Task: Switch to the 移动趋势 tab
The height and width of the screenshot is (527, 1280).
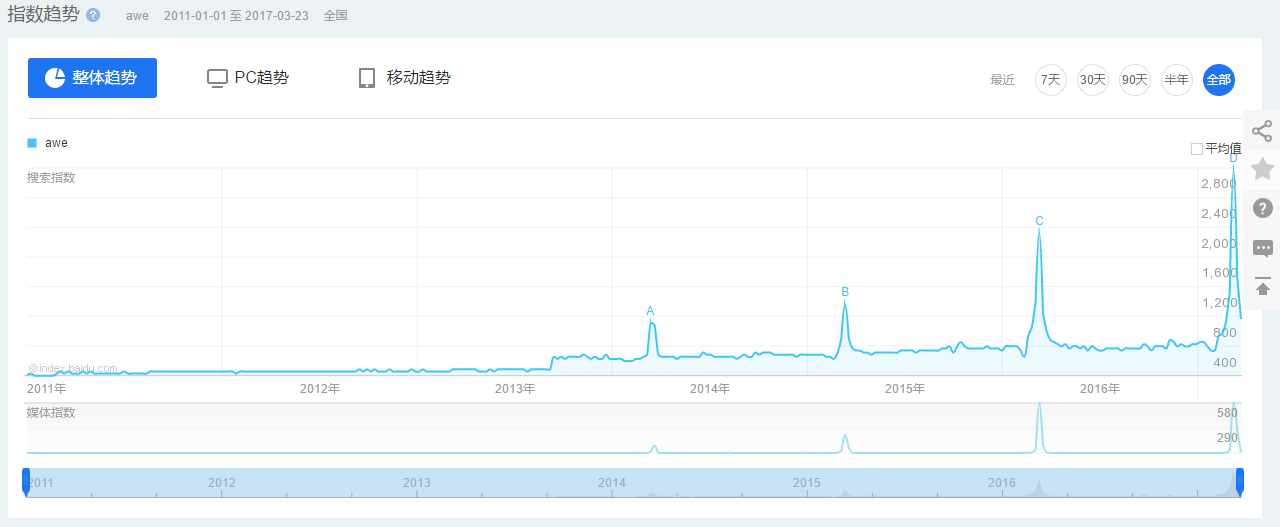Action: coord(405,78)
